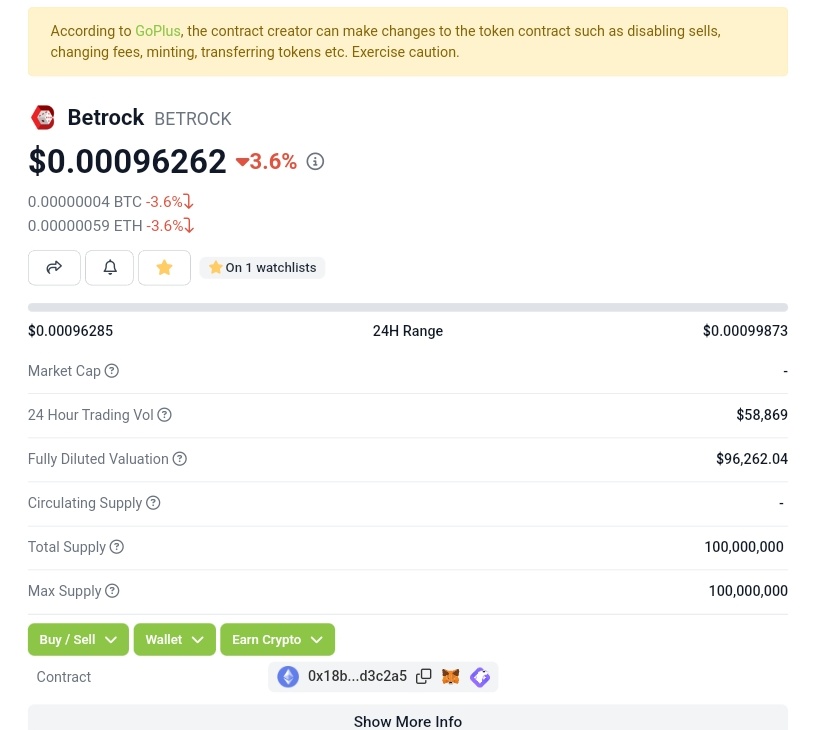
Task: Click the Market Cap question mark icon
Action: click(111, 371)
